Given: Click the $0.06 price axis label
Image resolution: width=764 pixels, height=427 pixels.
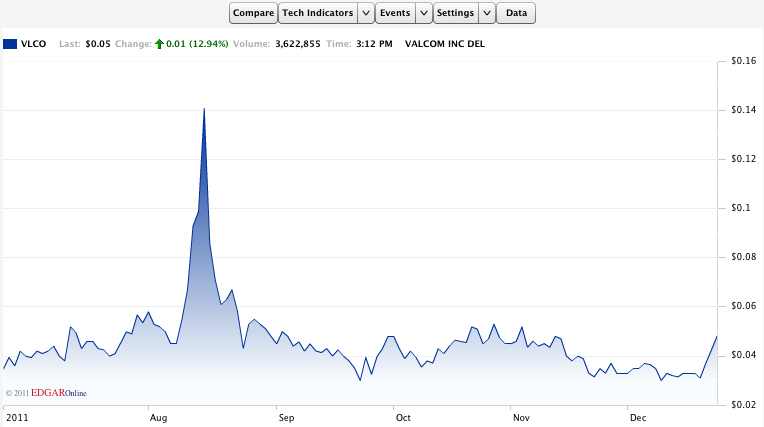Looking at the screenshot, I should (x=744, y=306).
